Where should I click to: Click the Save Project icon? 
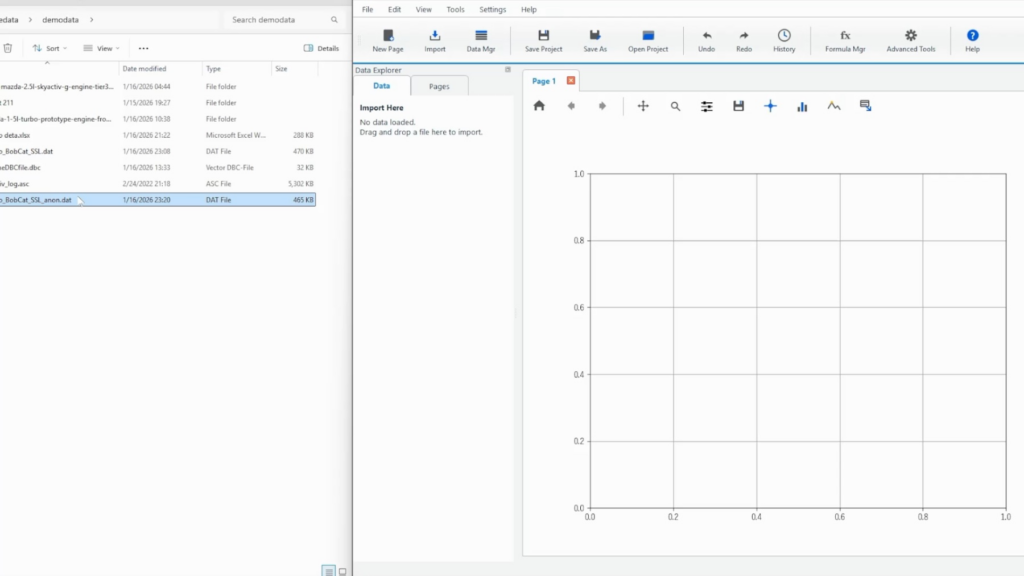pos(543,36)
